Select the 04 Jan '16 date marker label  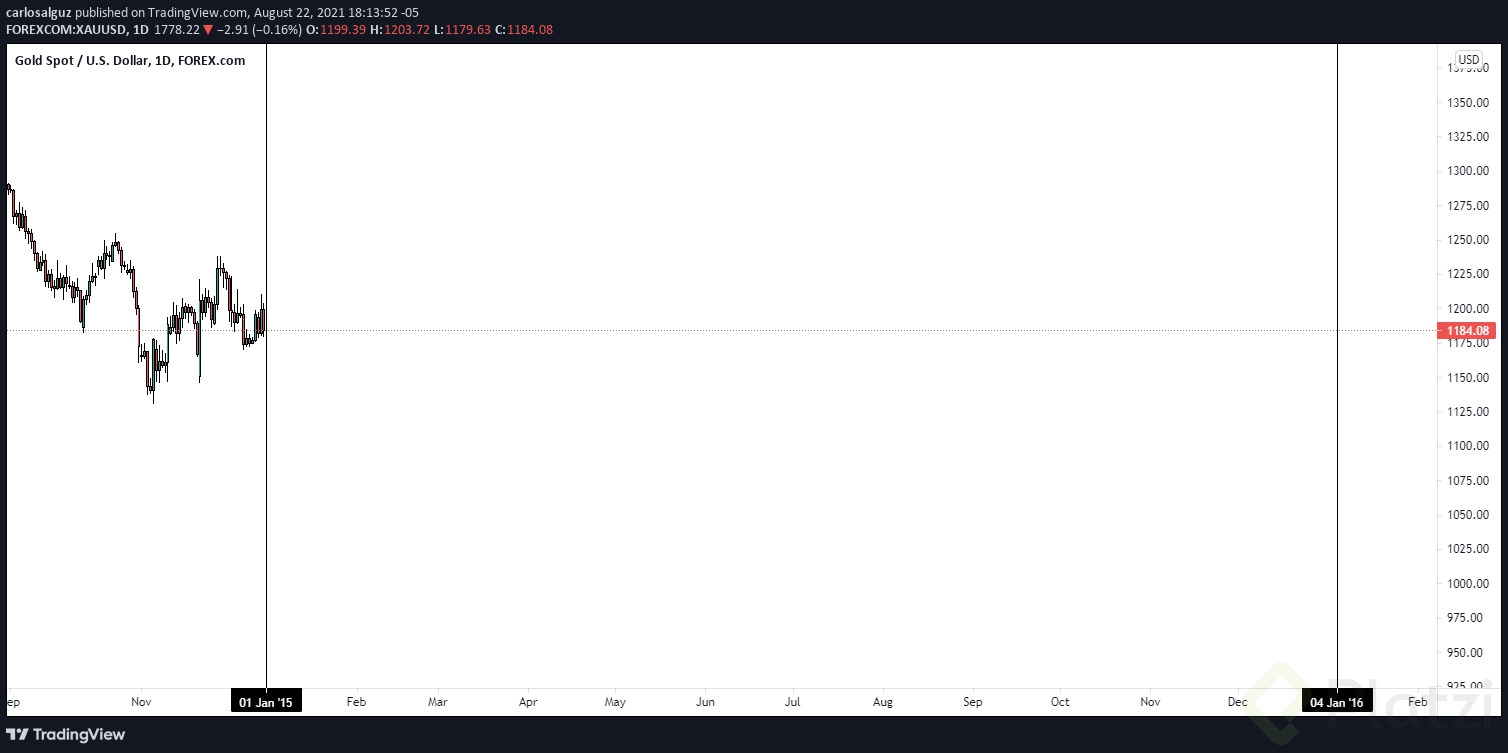coord(1337,702)
